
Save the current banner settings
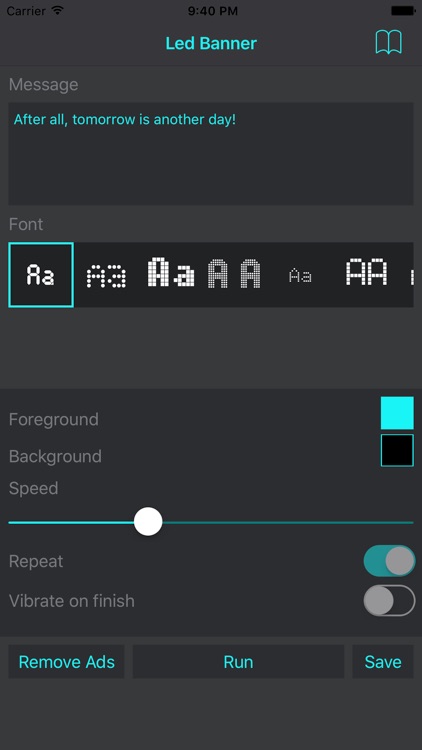coord(383,662)
